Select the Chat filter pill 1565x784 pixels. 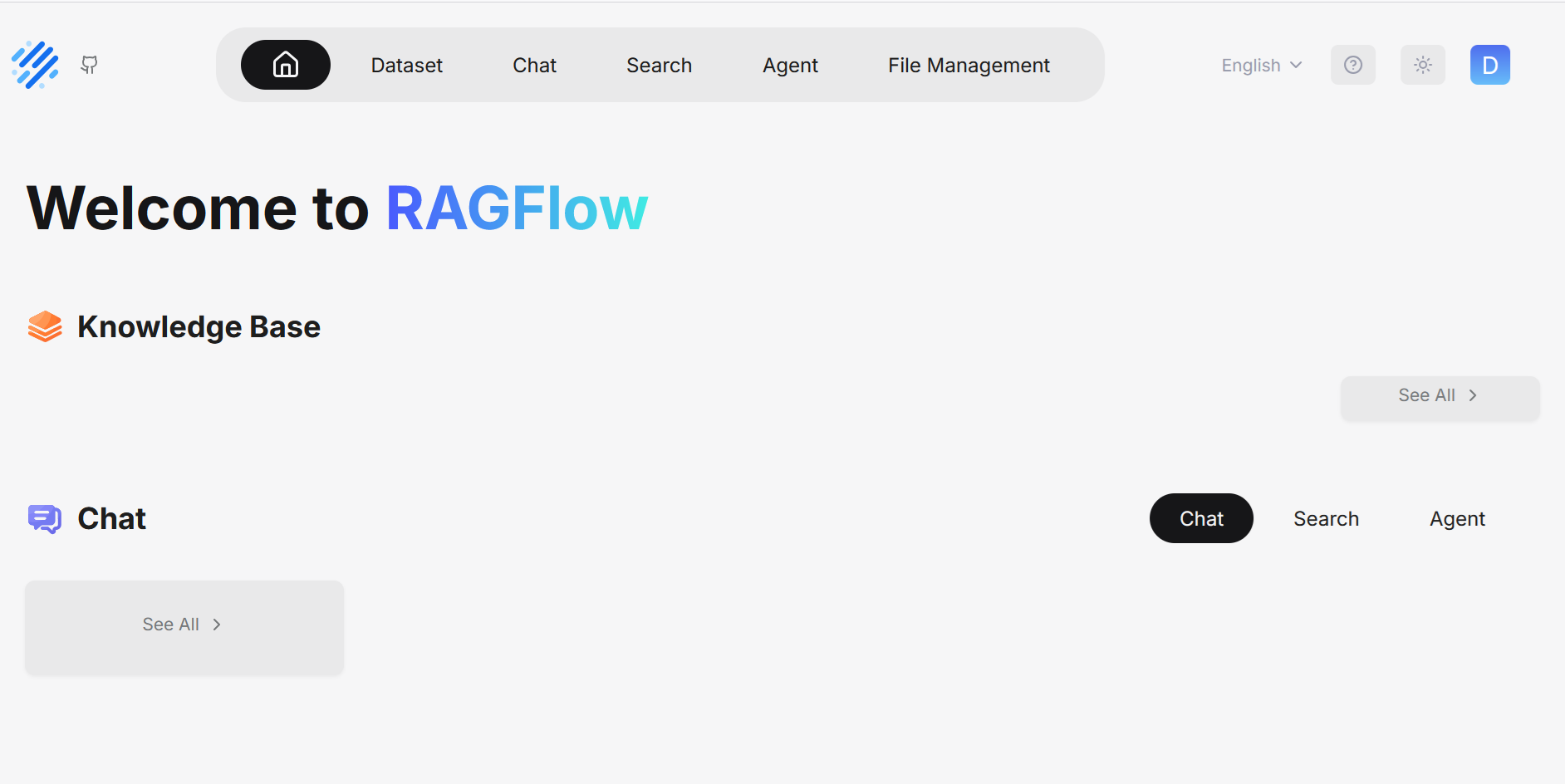pyautogui.click(x=1202, y=518)
